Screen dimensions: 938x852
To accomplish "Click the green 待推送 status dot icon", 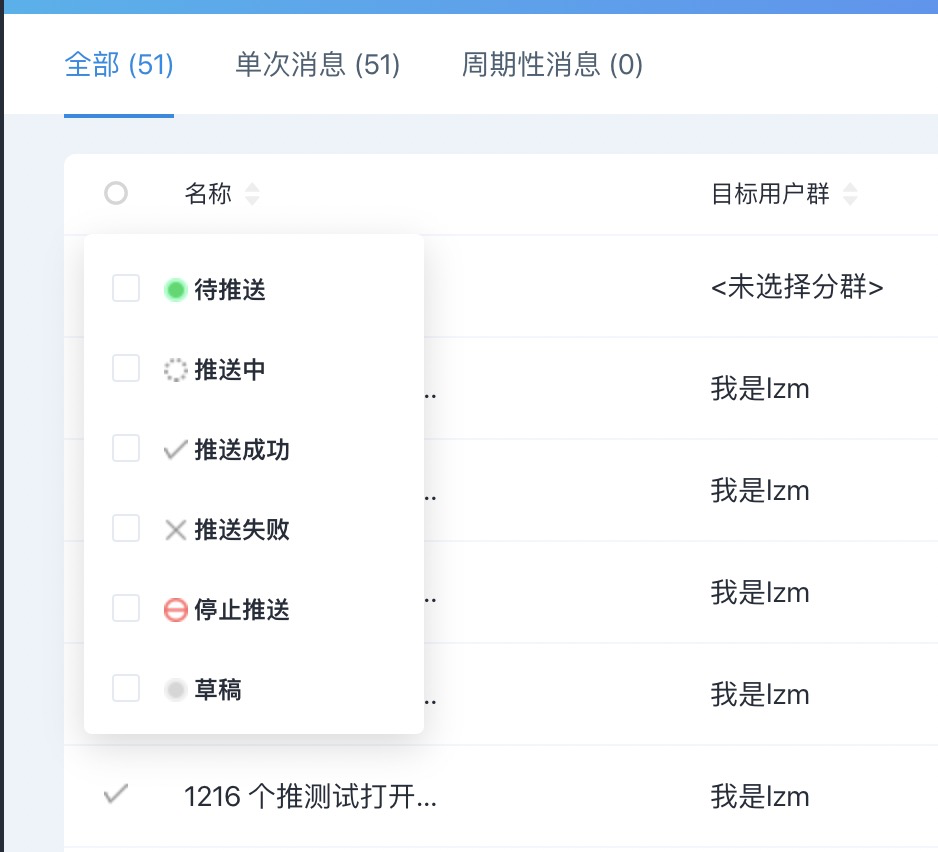I will click(x=175, y=290).
